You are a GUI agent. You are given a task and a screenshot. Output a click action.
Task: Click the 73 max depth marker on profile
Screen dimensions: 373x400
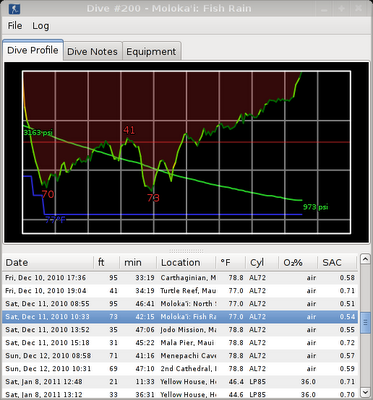tap(153, 198)
